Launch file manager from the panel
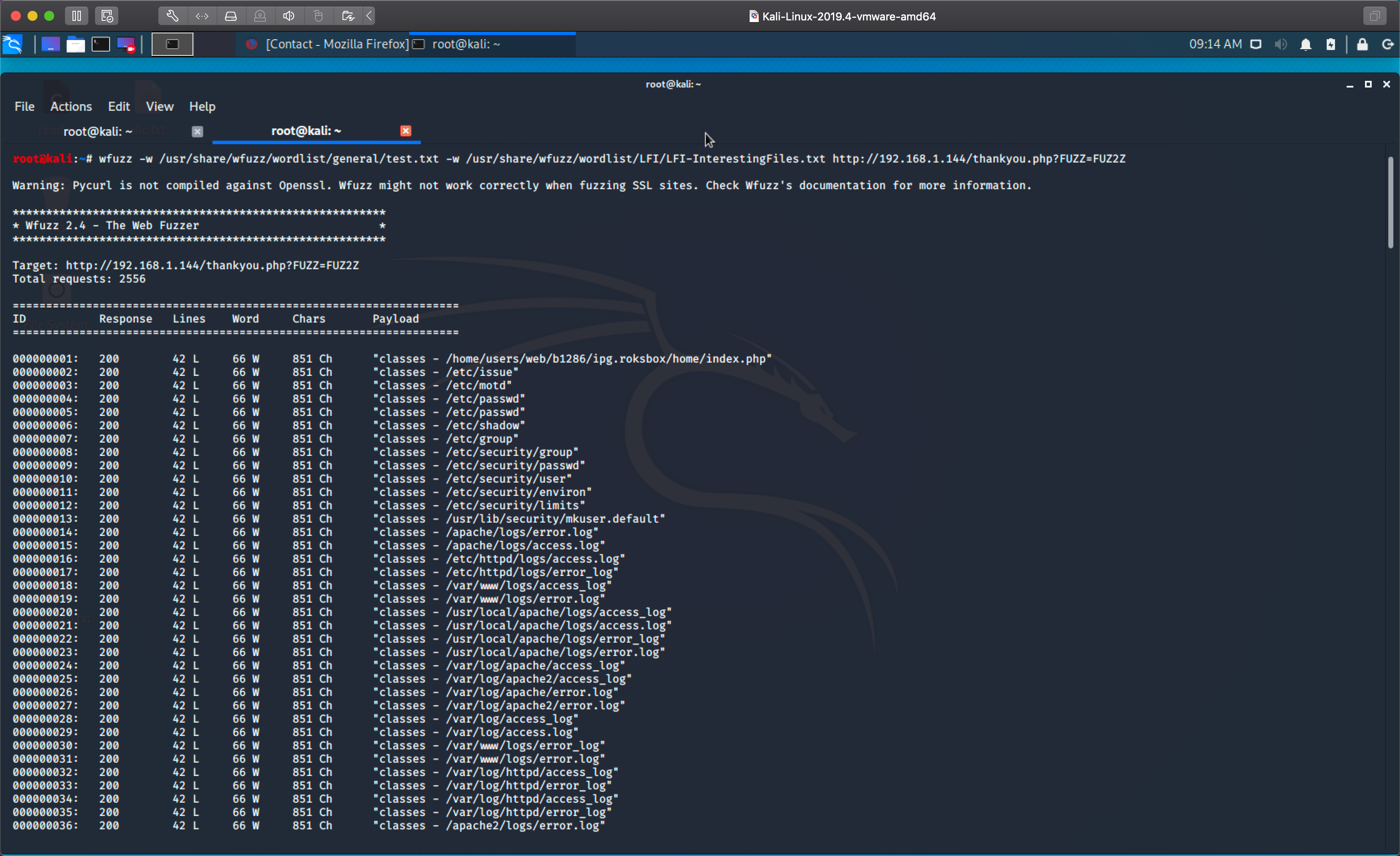Viewport: 1400px width, 856px height. [75, 44]
